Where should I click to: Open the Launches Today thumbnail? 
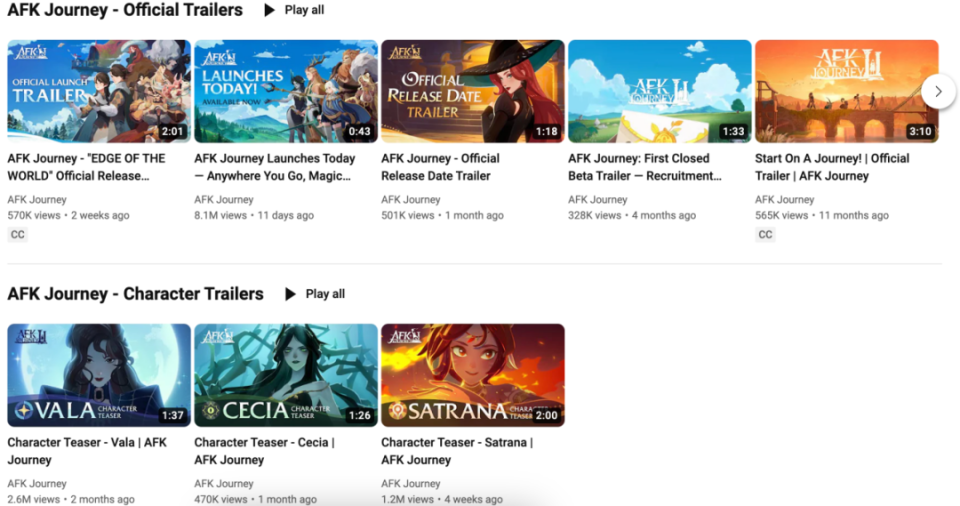(x=286, y=91)
